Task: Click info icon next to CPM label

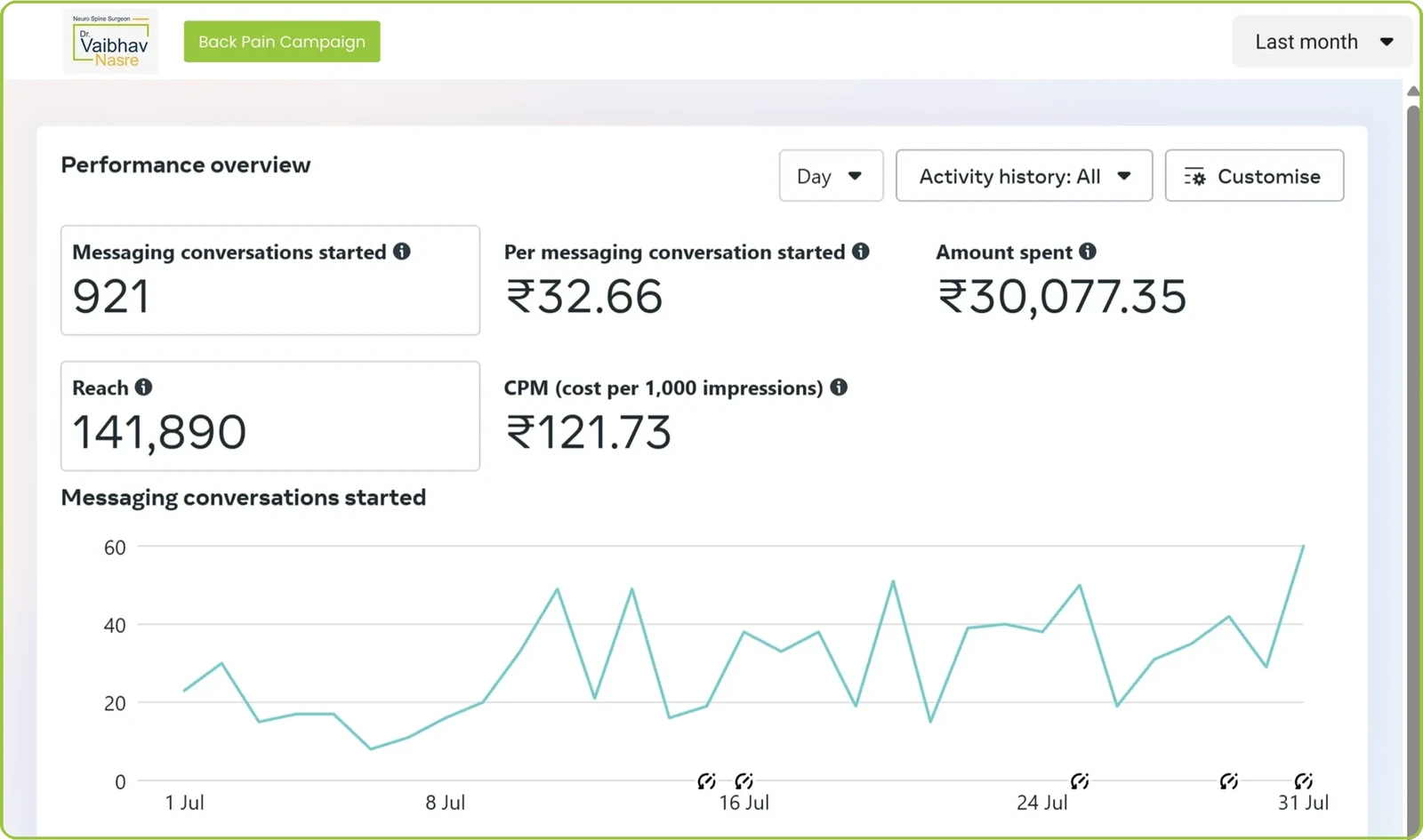Action: [839, 387]
